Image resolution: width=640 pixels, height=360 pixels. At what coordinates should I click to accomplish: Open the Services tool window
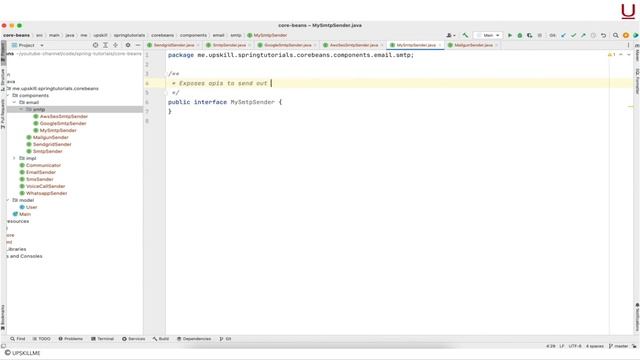[133, 339]
